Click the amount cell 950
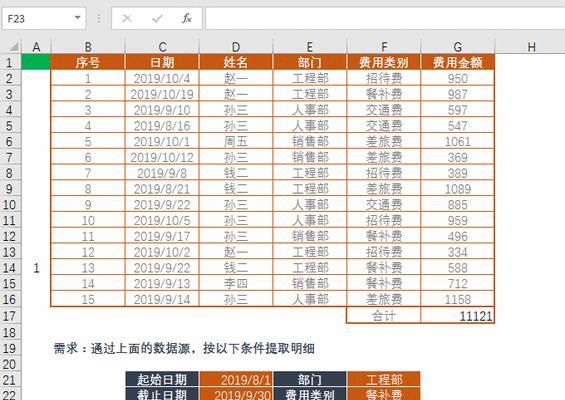 [x=458, y=78]
